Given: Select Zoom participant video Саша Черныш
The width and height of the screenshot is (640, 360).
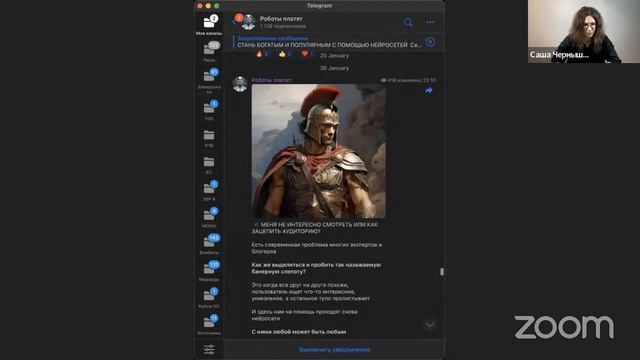Looking at the screenshot, I should point(584,31).
